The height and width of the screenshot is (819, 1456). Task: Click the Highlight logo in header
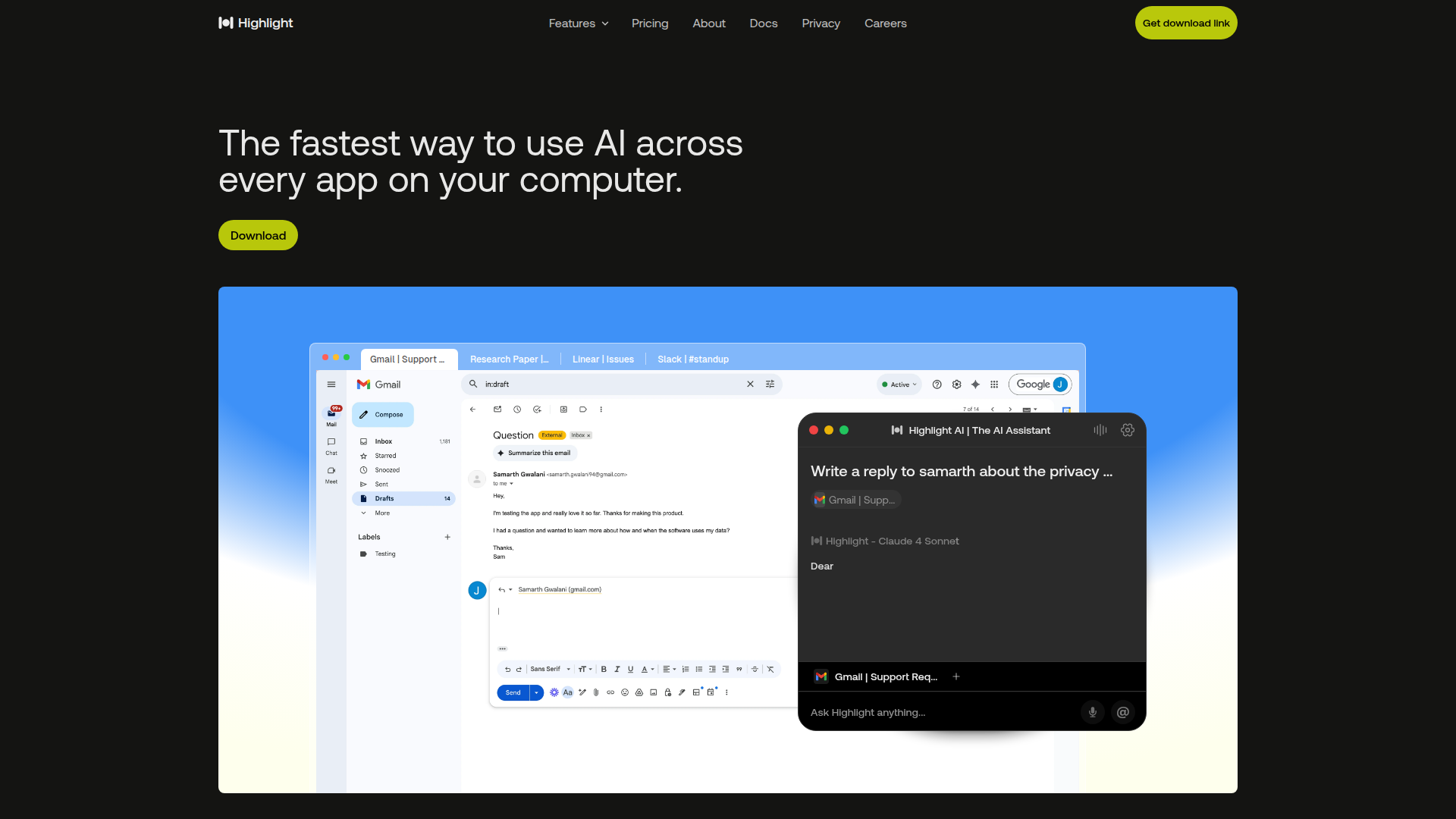pyautogui.click(x=256, y=23)
